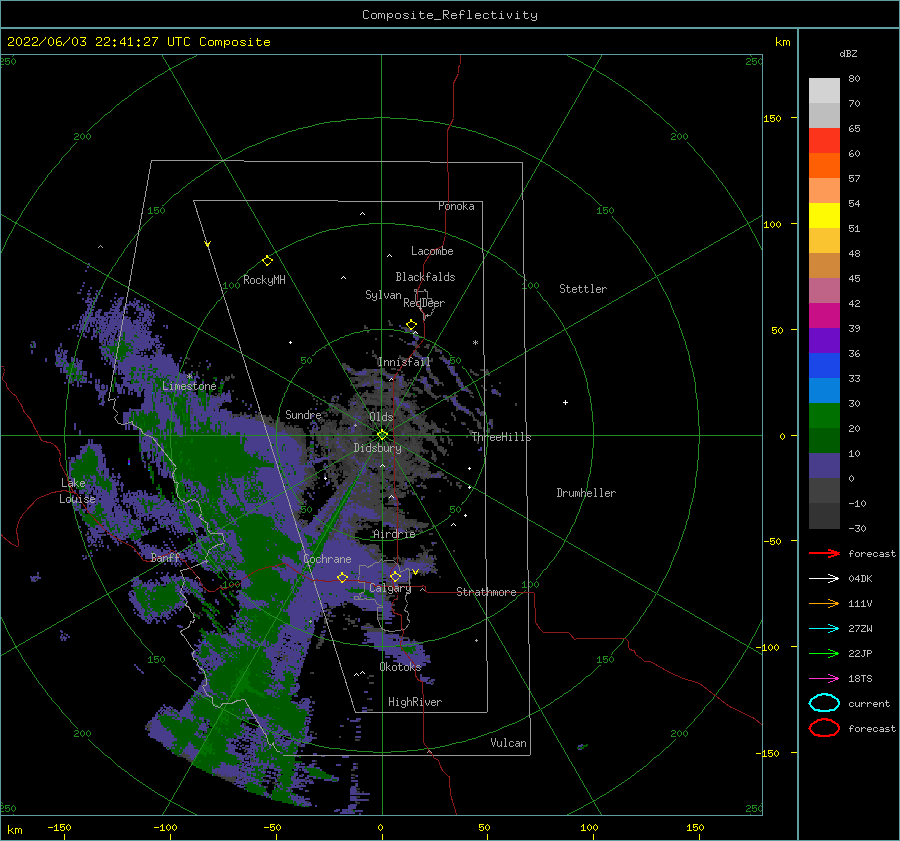
Task: Click the orange 111V arrow in legend
Action: pos(824,603)
